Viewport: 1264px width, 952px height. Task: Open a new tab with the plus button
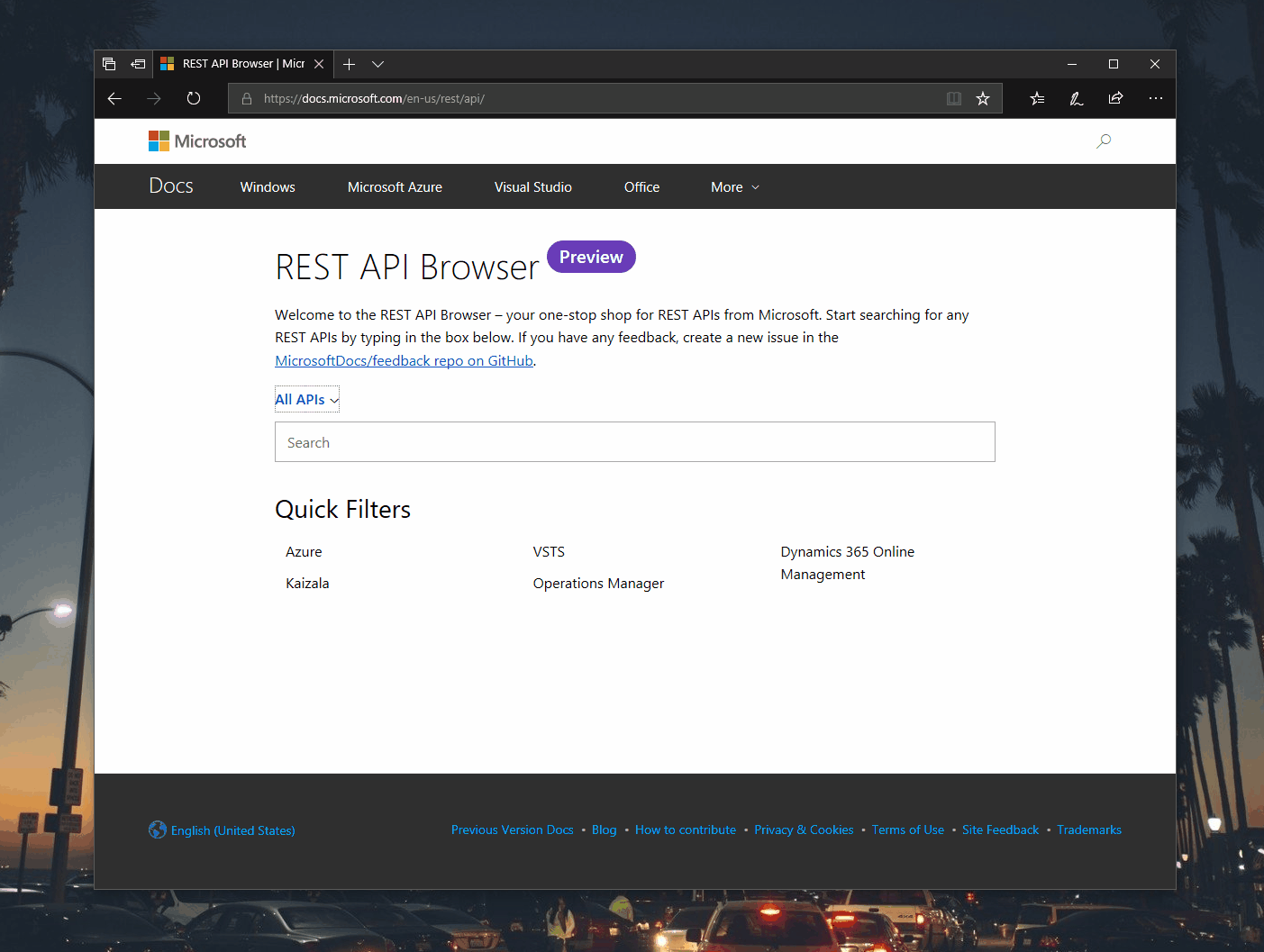coord(349,64)
